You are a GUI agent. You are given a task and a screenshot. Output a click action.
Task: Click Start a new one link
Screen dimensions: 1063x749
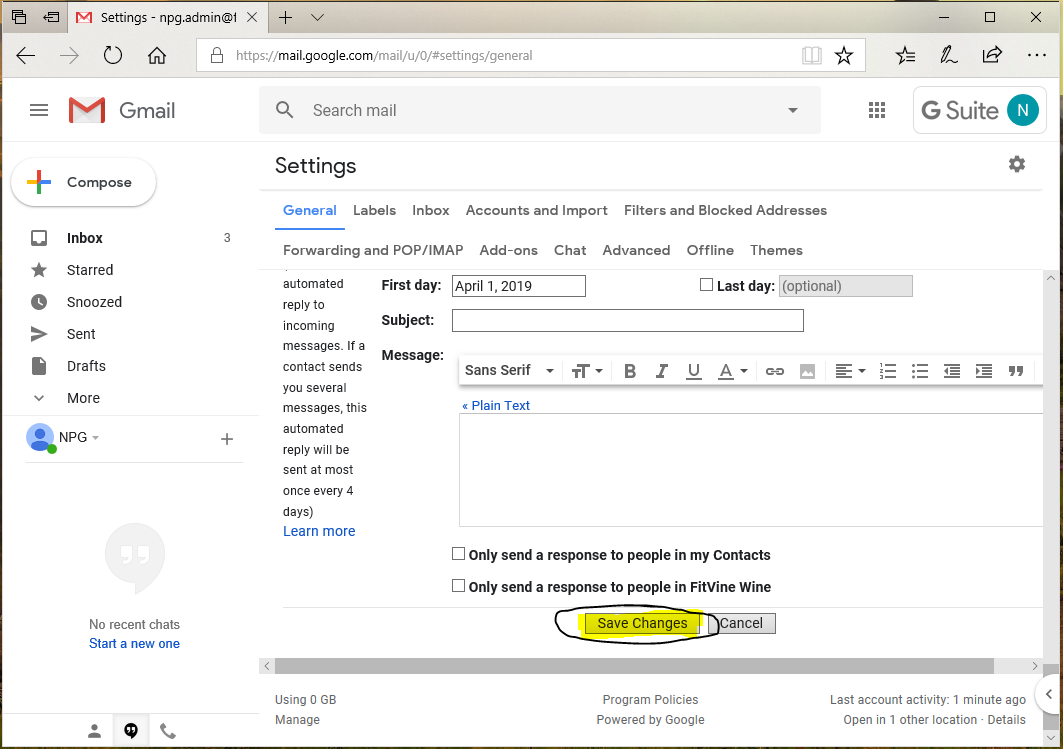point(134,644)
